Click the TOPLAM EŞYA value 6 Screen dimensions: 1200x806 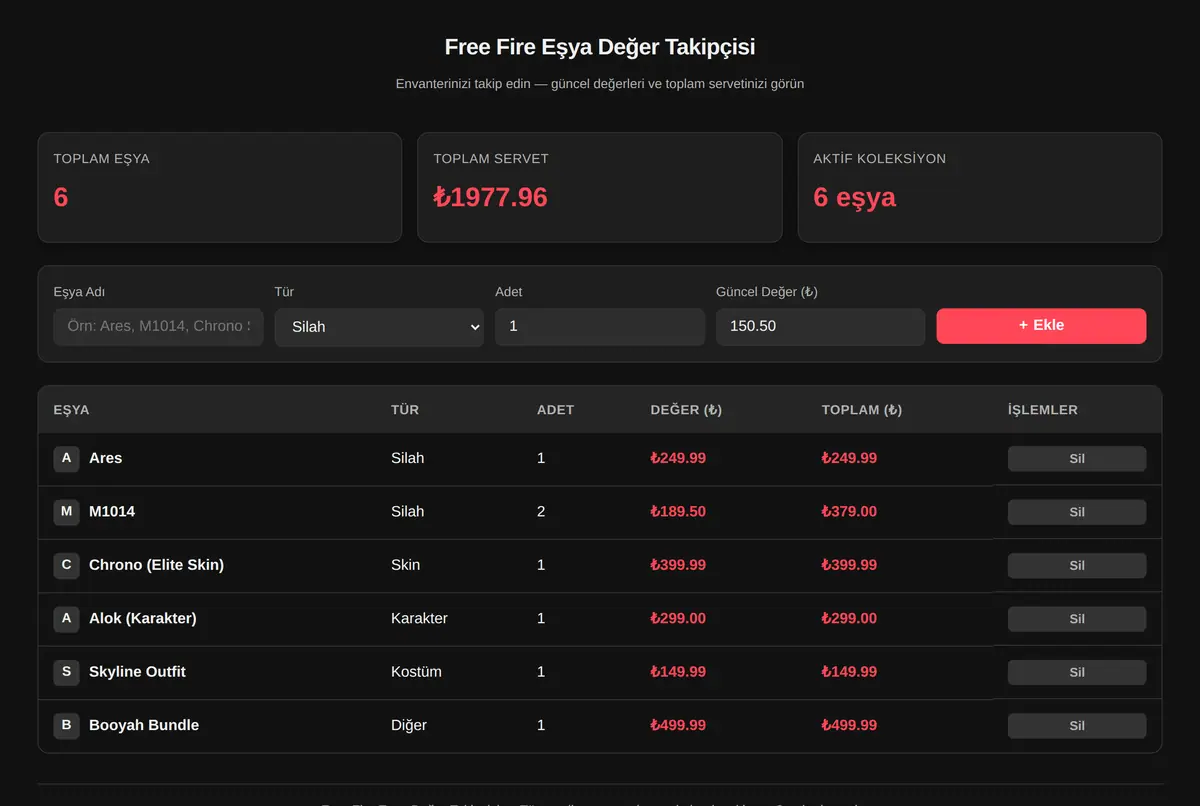(61, 197)
